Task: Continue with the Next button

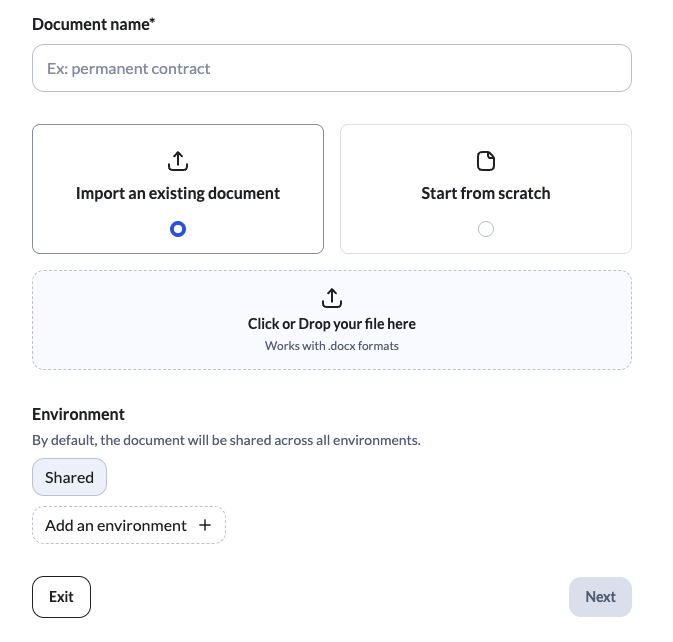Action: tap(600, 597)
